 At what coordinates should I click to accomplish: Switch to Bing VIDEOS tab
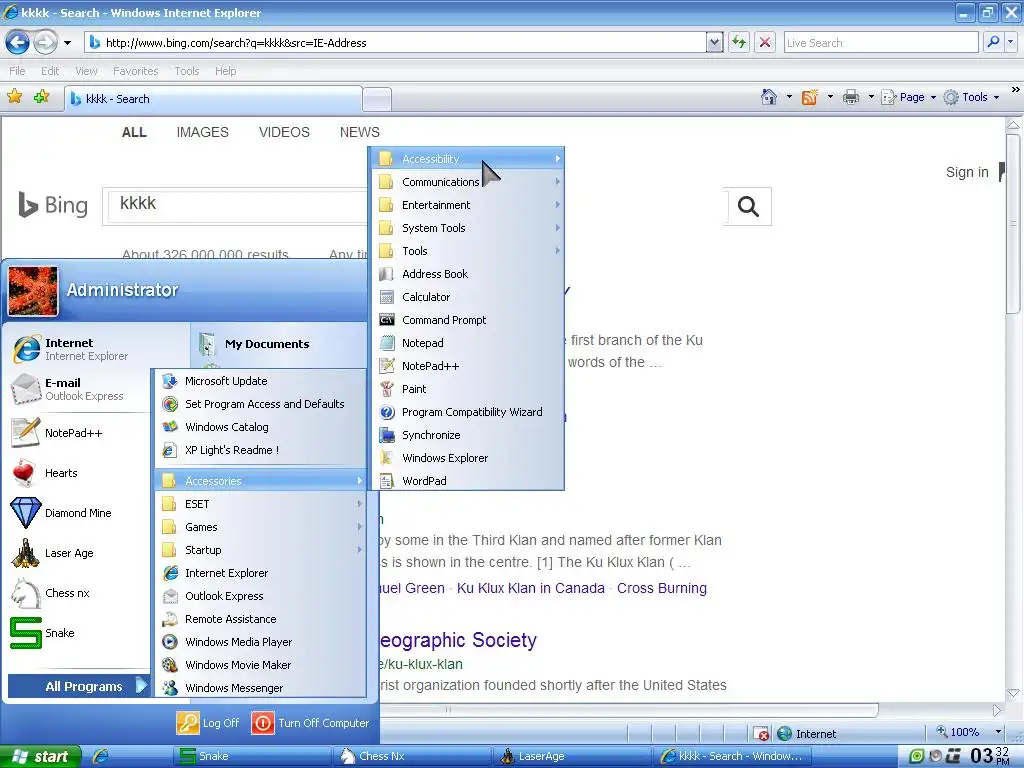coord(284,133)
